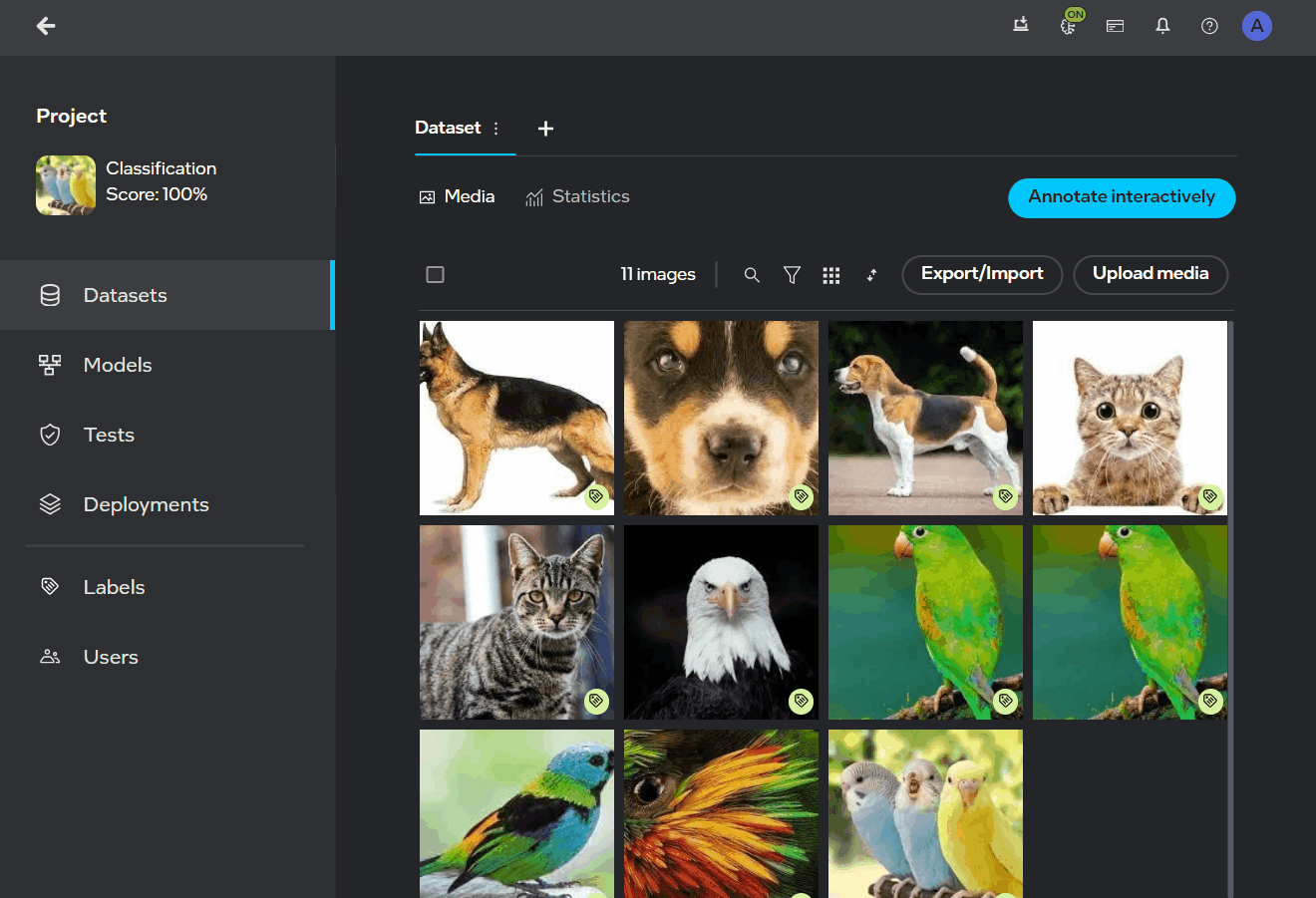Open the three budgies image
1316x898 pixels.
(925, 813)
